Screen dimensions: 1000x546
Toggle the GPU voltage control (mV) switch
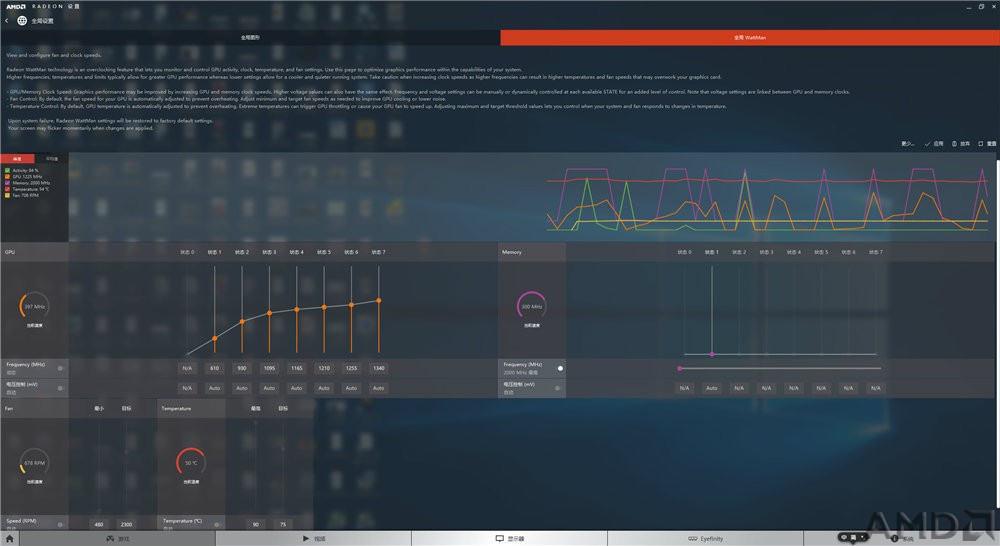(60, 388)
